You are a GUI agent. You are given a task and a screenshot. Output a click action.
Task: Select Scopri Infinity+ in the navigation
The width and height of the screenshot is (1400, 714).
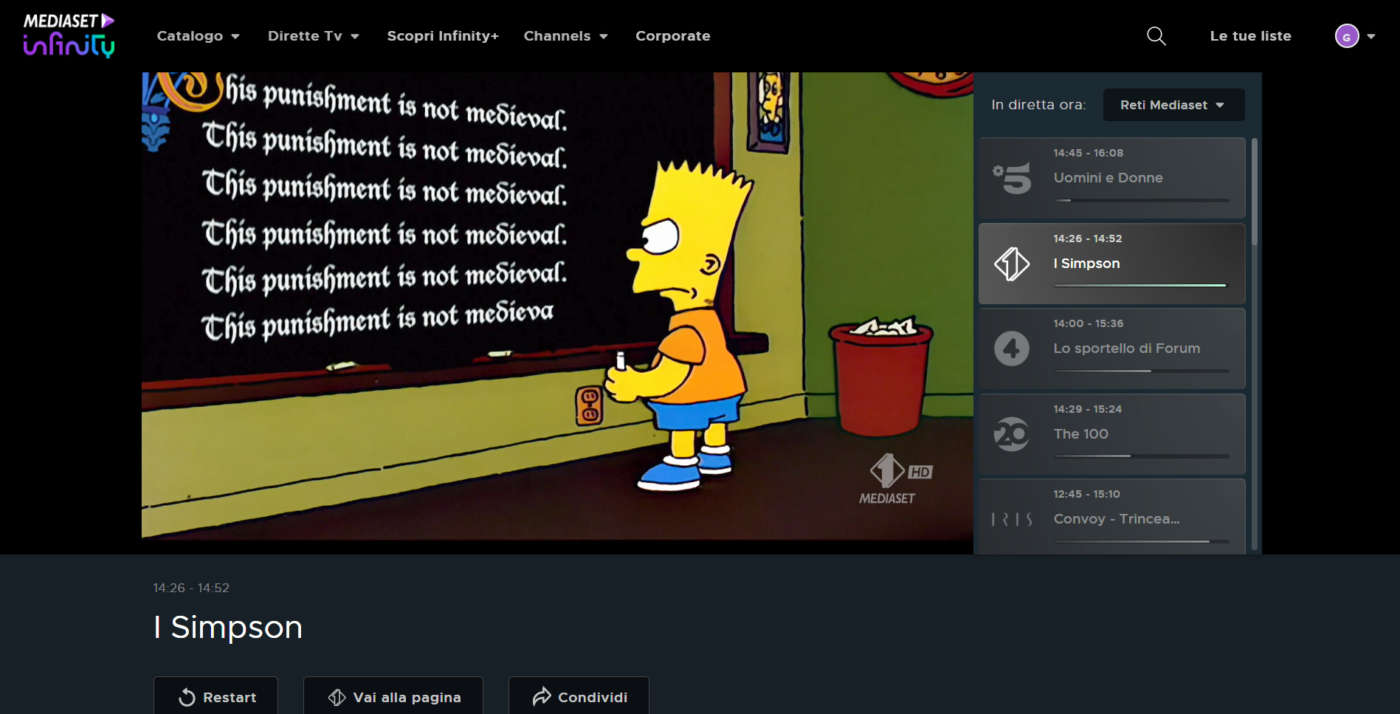coord(442,35)
